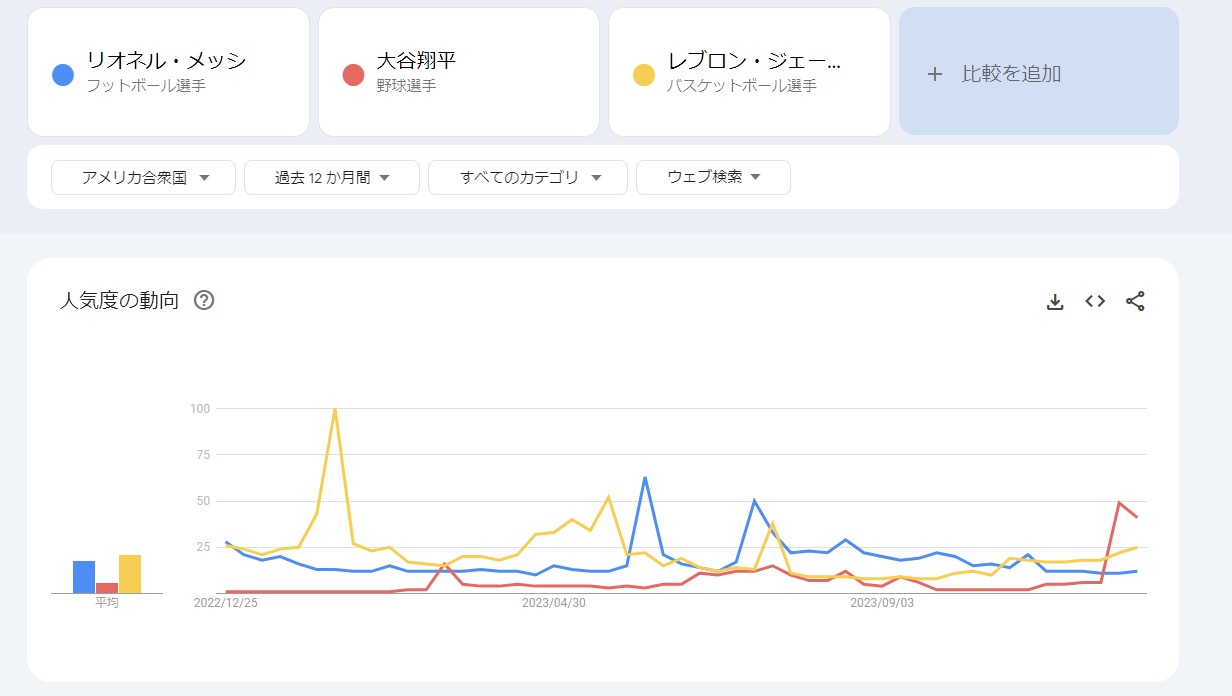The height and width of the screenshot is (696, 1232).
Task: Select the 大谷翔平 search term card
Action: pyautogui.click(x=459, y=72)
